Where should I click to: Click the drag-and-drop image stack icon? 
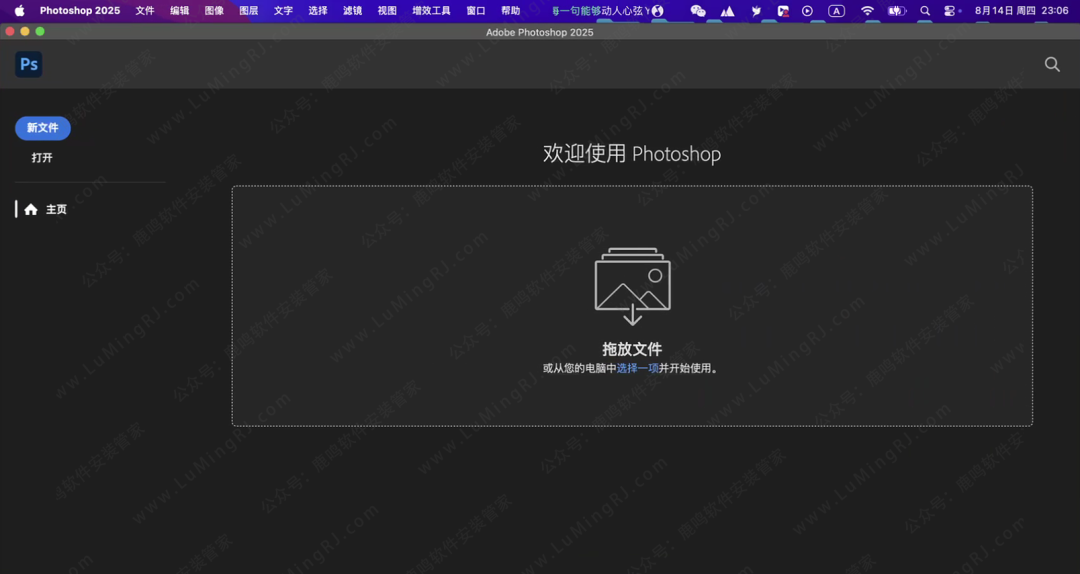[x=632, y=286]
